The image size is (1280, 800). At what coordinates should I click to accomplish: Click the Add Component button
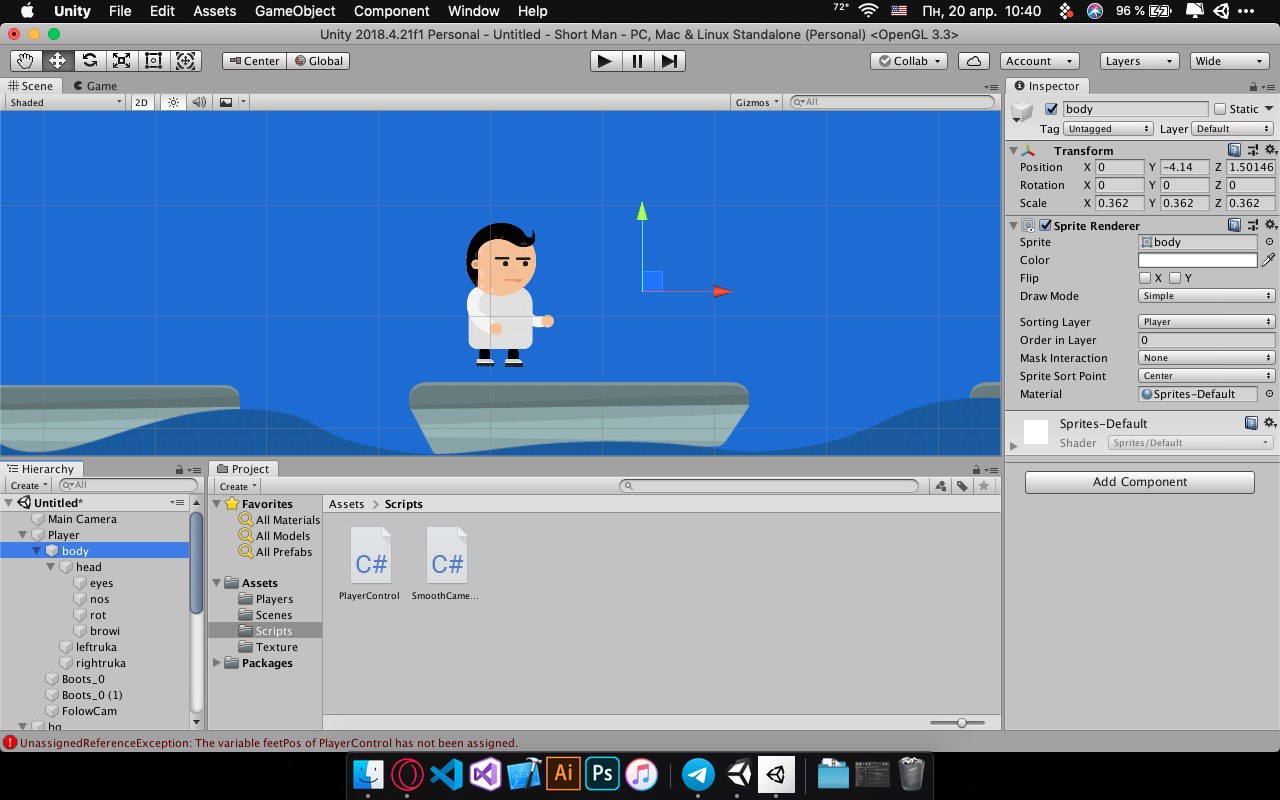1139,482
